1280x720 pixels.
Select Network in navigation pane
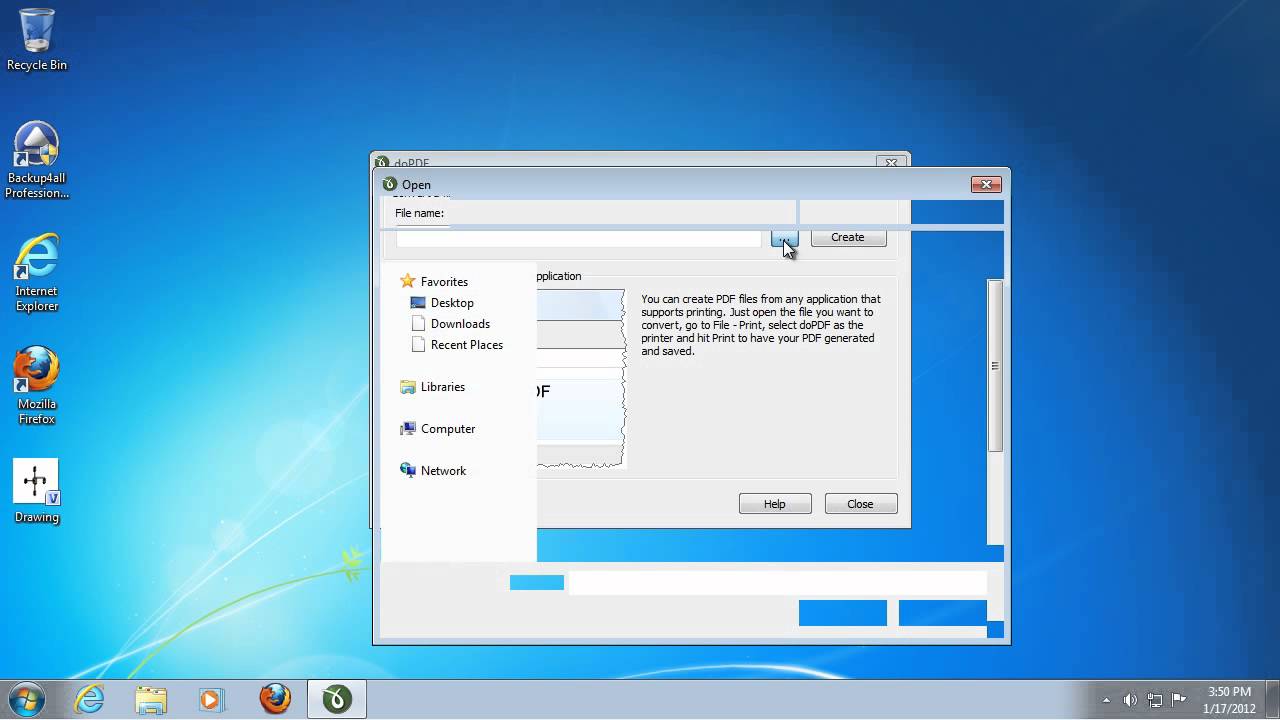pos(433,471)
